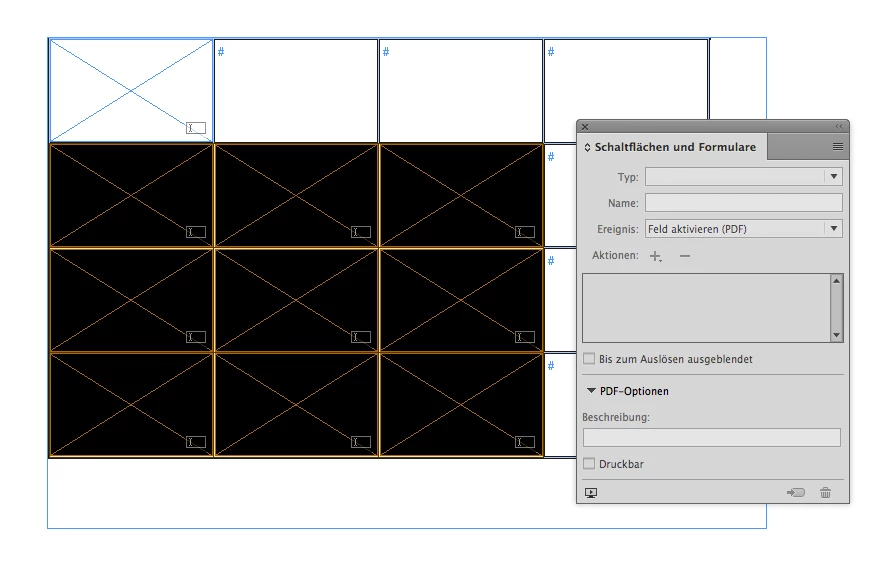
Task: Click into the Name field
Action: coord(744,203)
